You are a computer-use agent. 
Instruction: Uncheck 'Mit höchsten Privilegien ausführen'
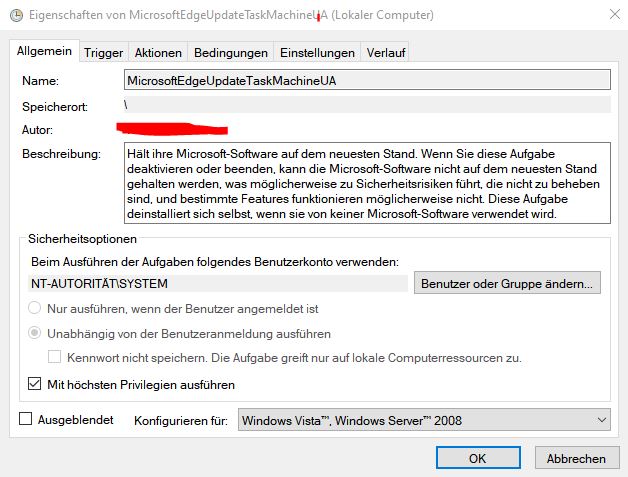tap(34, 384)
